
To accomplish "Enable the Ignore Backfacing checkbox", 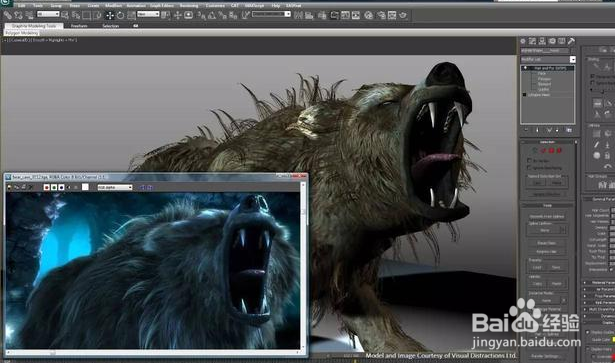I will point(529,167).
